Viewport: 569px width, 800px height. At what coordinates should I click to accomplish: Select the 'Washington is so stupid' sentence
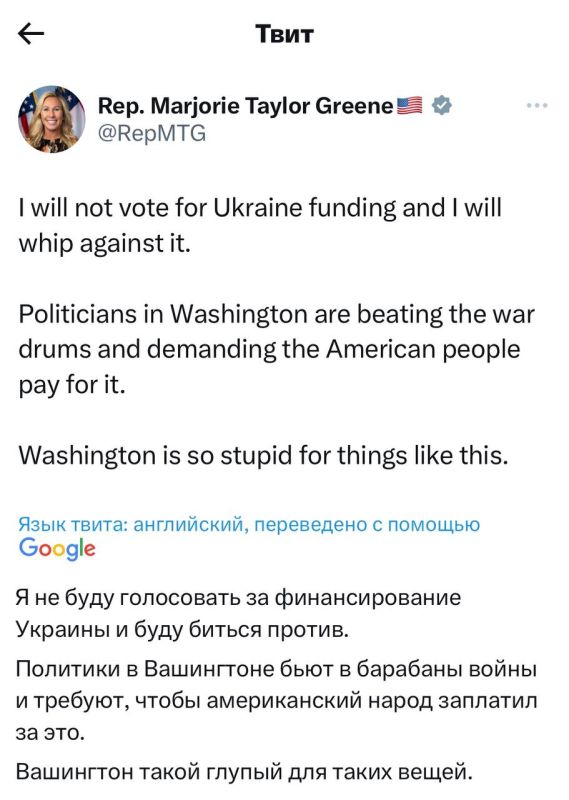(263, 455)
